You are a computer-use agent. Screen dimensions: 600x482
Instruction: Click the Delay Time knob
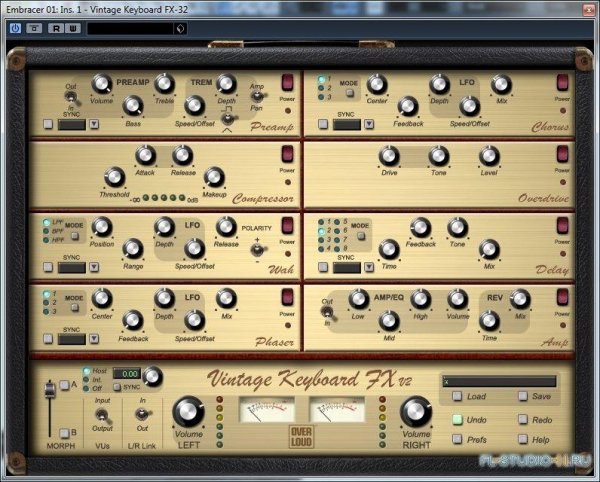[389, 249]
